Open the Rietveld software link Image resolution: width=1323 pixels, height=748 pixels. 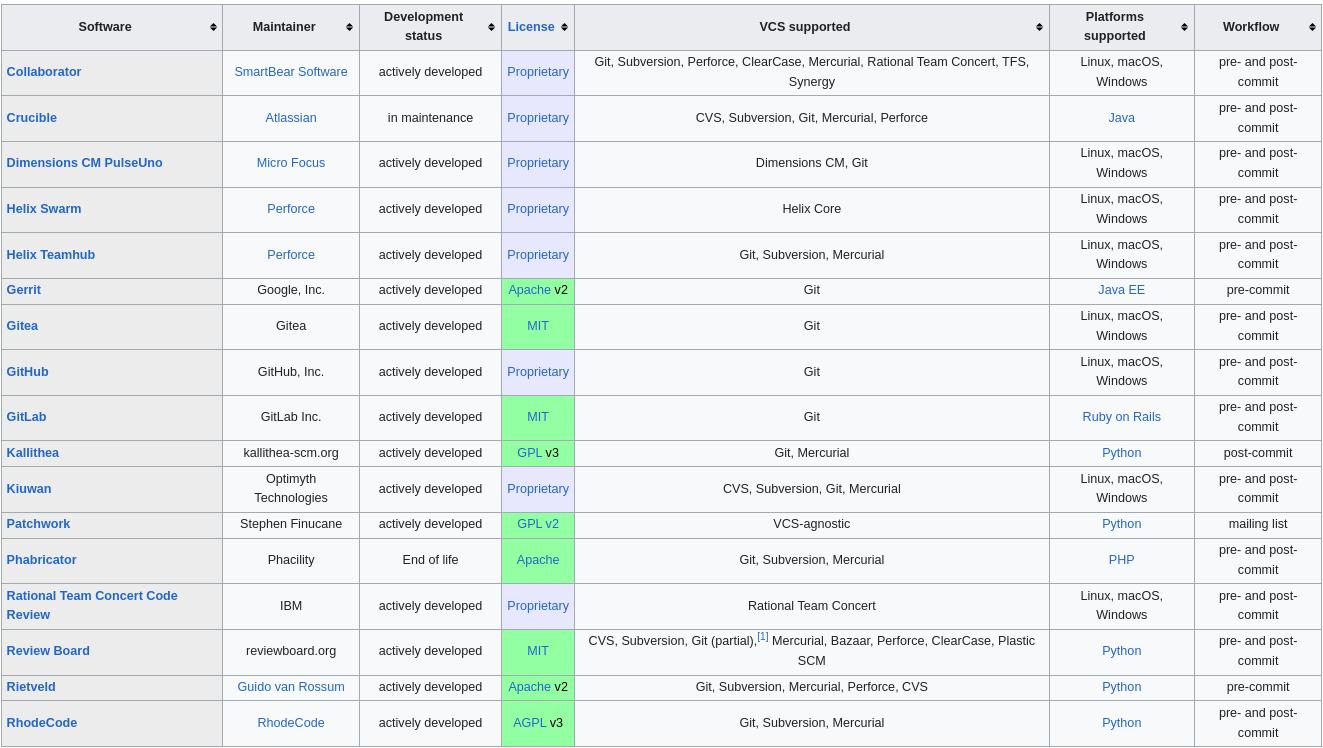pos(31,687)
